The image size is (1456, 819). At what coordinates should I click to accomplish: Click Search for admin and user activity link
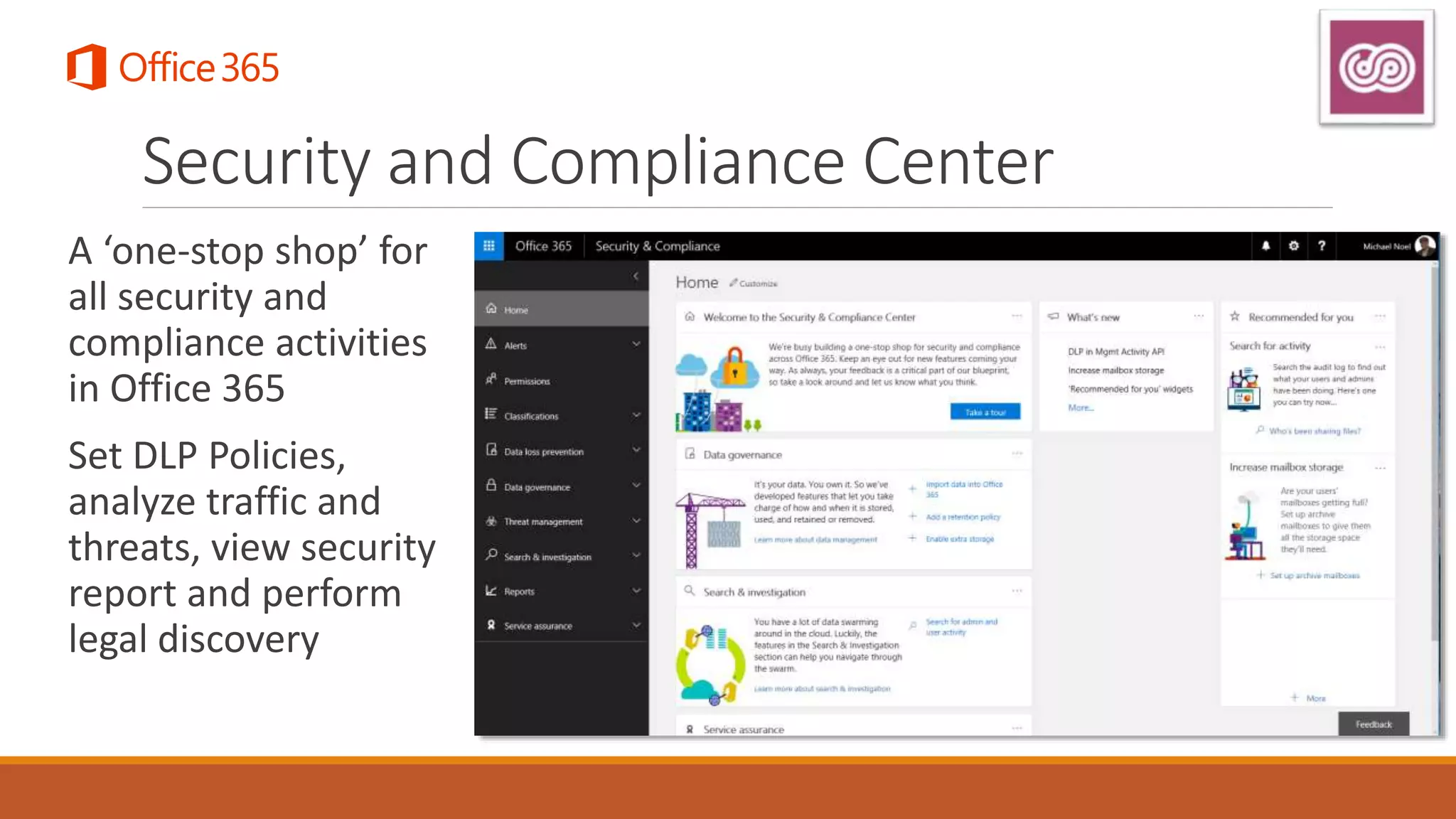[x=961, y=626]
